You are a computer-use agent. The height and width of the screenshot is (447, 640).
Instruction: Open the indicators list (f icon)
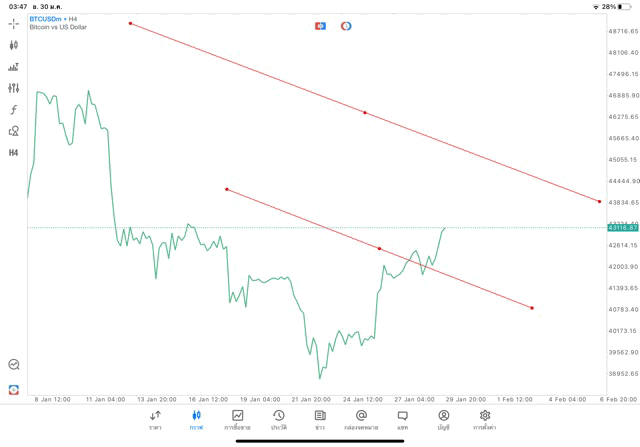14,109
